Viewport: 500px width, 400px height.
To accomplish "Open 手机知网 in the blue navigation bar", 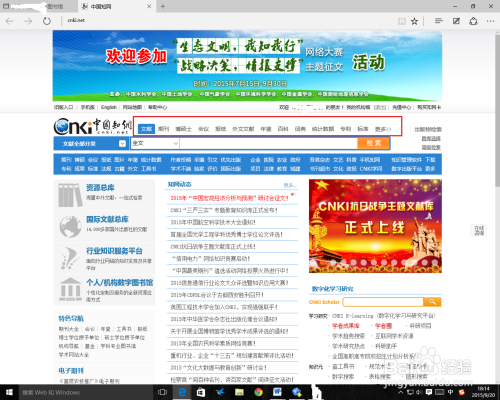I will point(370,160).
